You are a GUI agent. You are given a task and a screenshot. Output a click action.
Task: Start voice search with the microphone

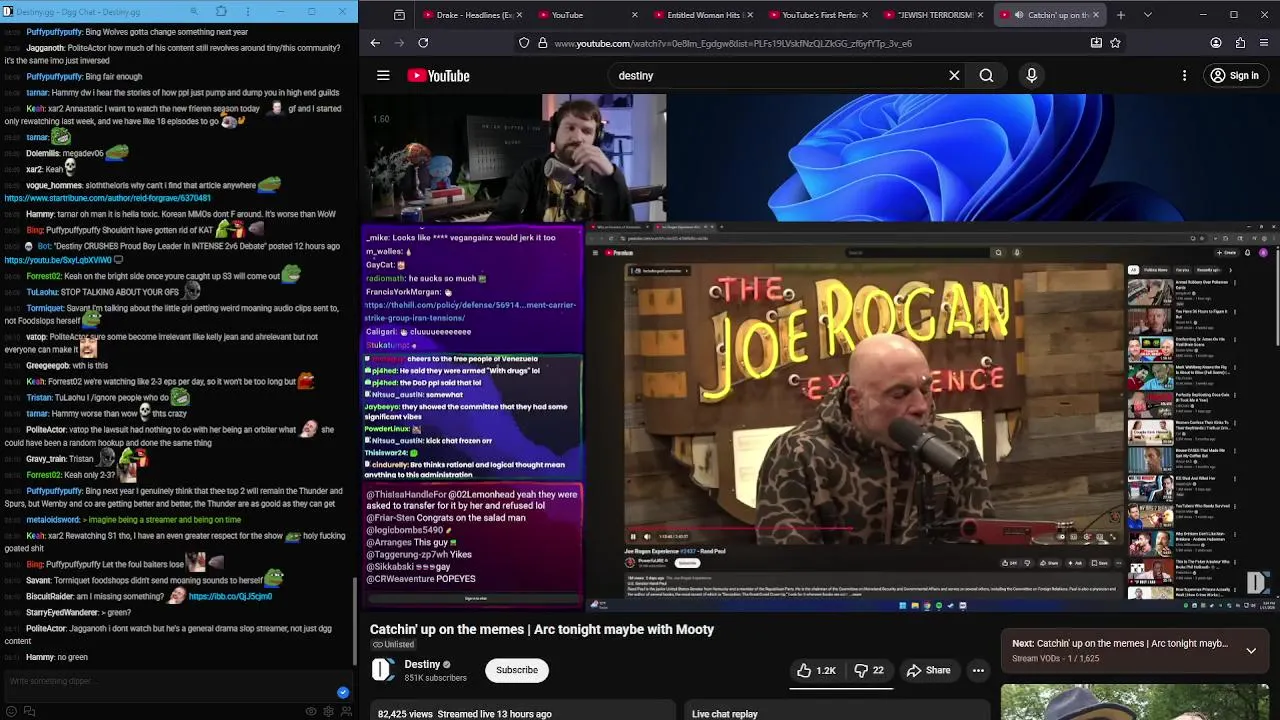(x=1032, y=76)
